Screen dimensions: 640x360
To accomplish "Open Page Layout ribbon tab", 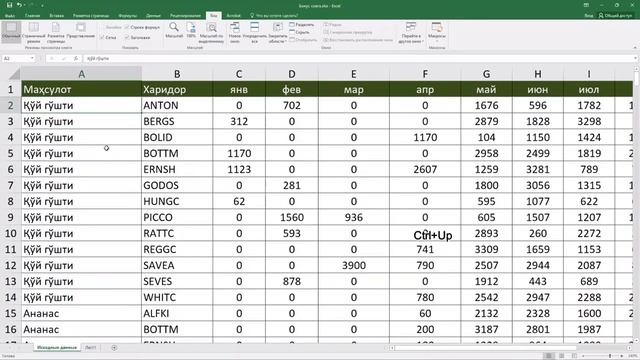I will click(x=91, y=16).
